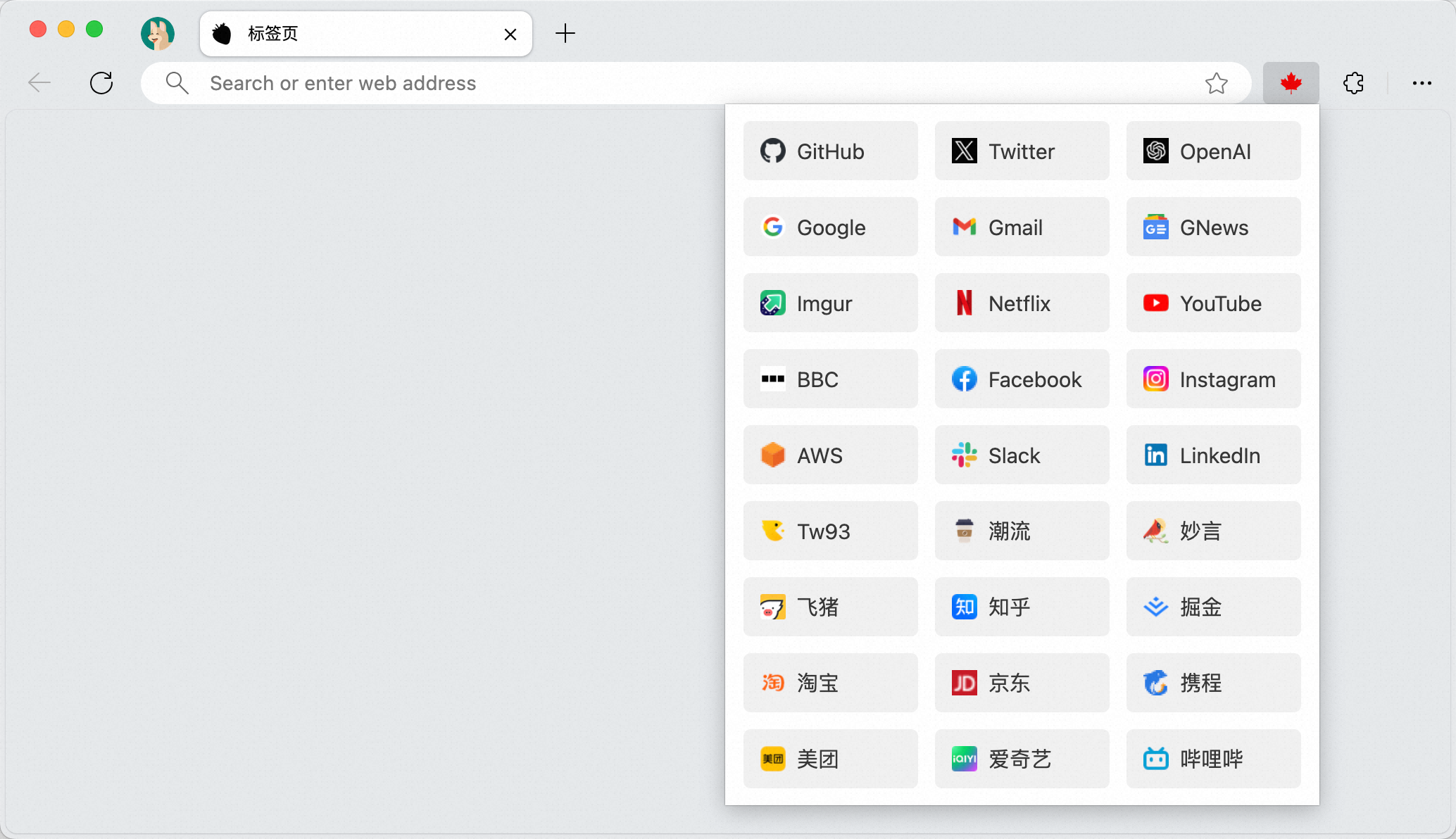
Task: Click the back arrow button
Action: (39, 83)
